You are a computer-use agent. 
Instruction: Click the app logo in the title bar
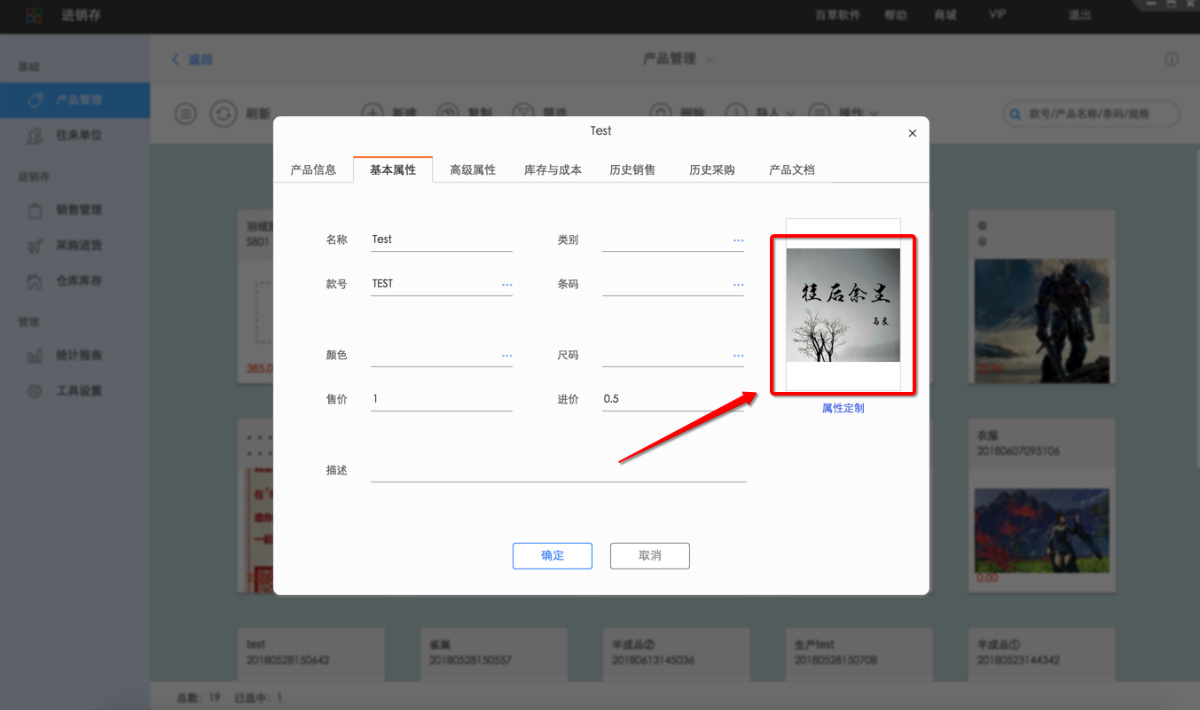(35, 15)
